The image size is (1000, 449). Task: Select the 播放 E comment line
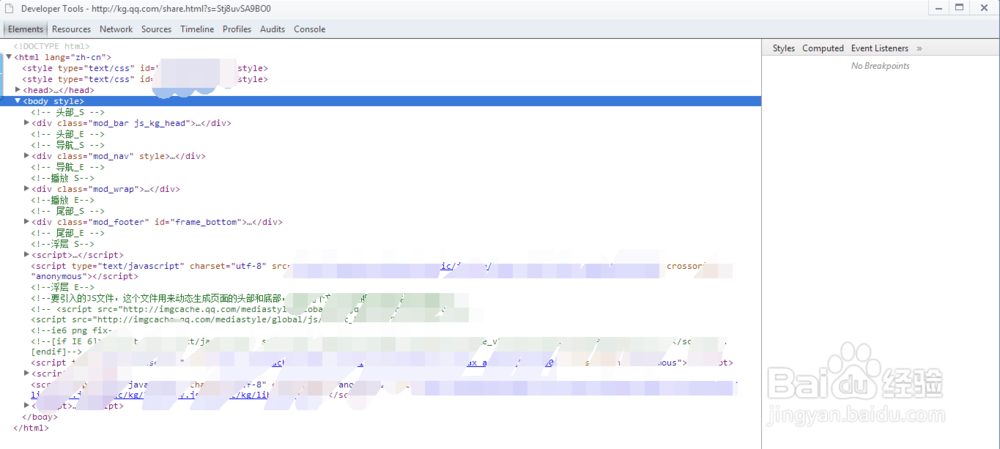coord(62,200)
